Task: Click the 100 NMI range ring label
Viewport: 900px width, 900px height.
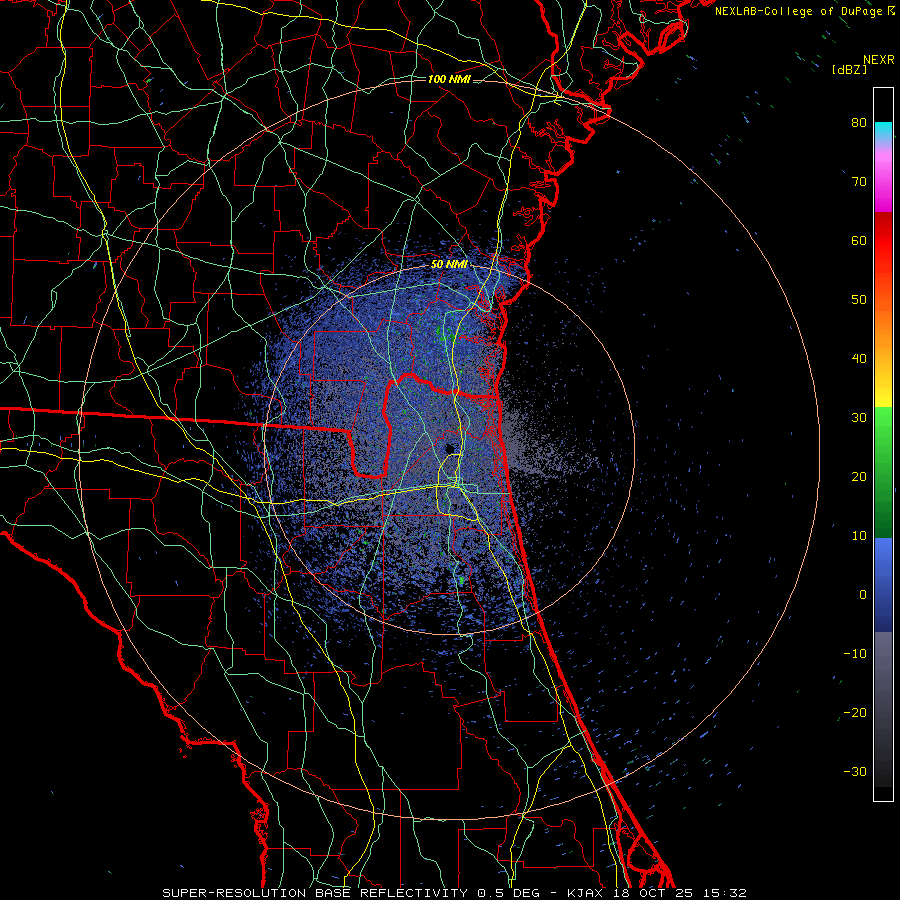Action: click(449, 79)
